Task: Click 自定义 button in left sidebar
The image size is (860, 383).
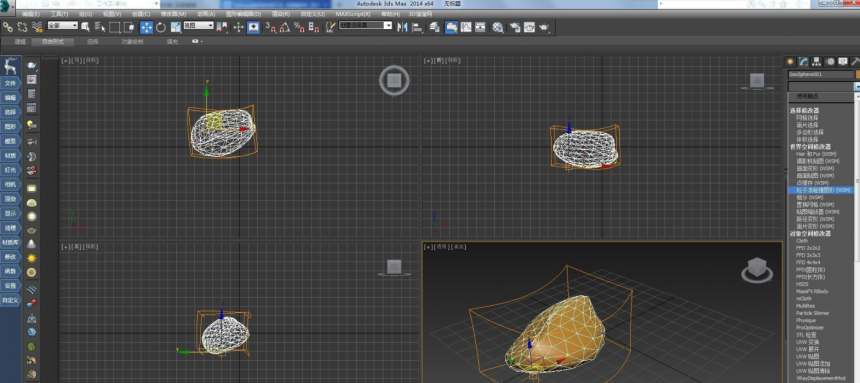Action: 10,300
